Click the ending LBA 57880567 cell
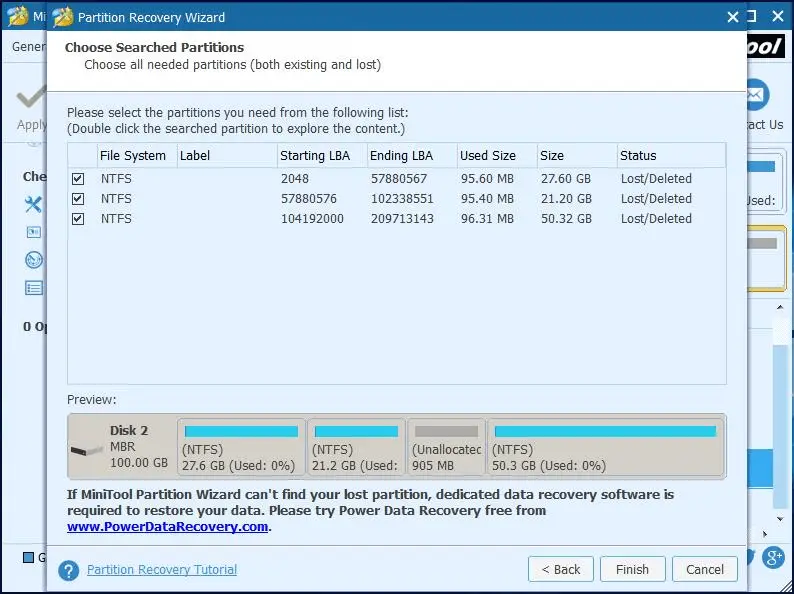 tap(399, 179)
